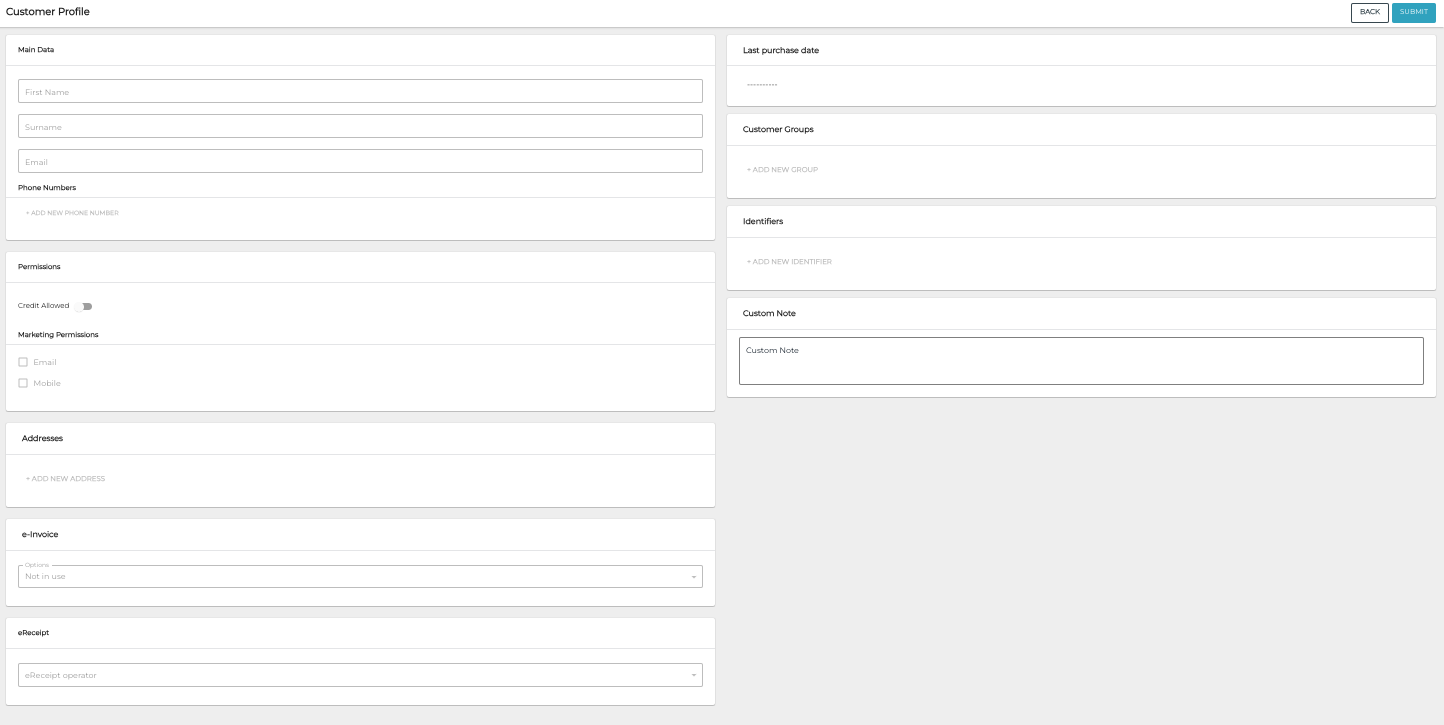Open the e-Invoice Options dropdown
This screenshot has height=725, width=1444.
pyautogui.click(x=359, y=576)
